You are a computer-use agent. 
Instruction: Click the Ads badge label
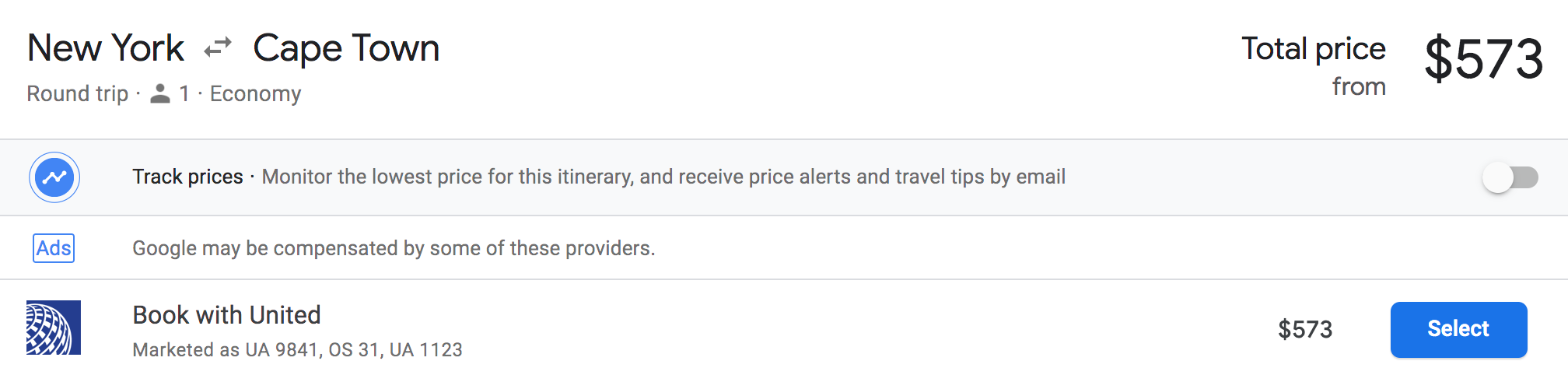click(x=54, y=248)
